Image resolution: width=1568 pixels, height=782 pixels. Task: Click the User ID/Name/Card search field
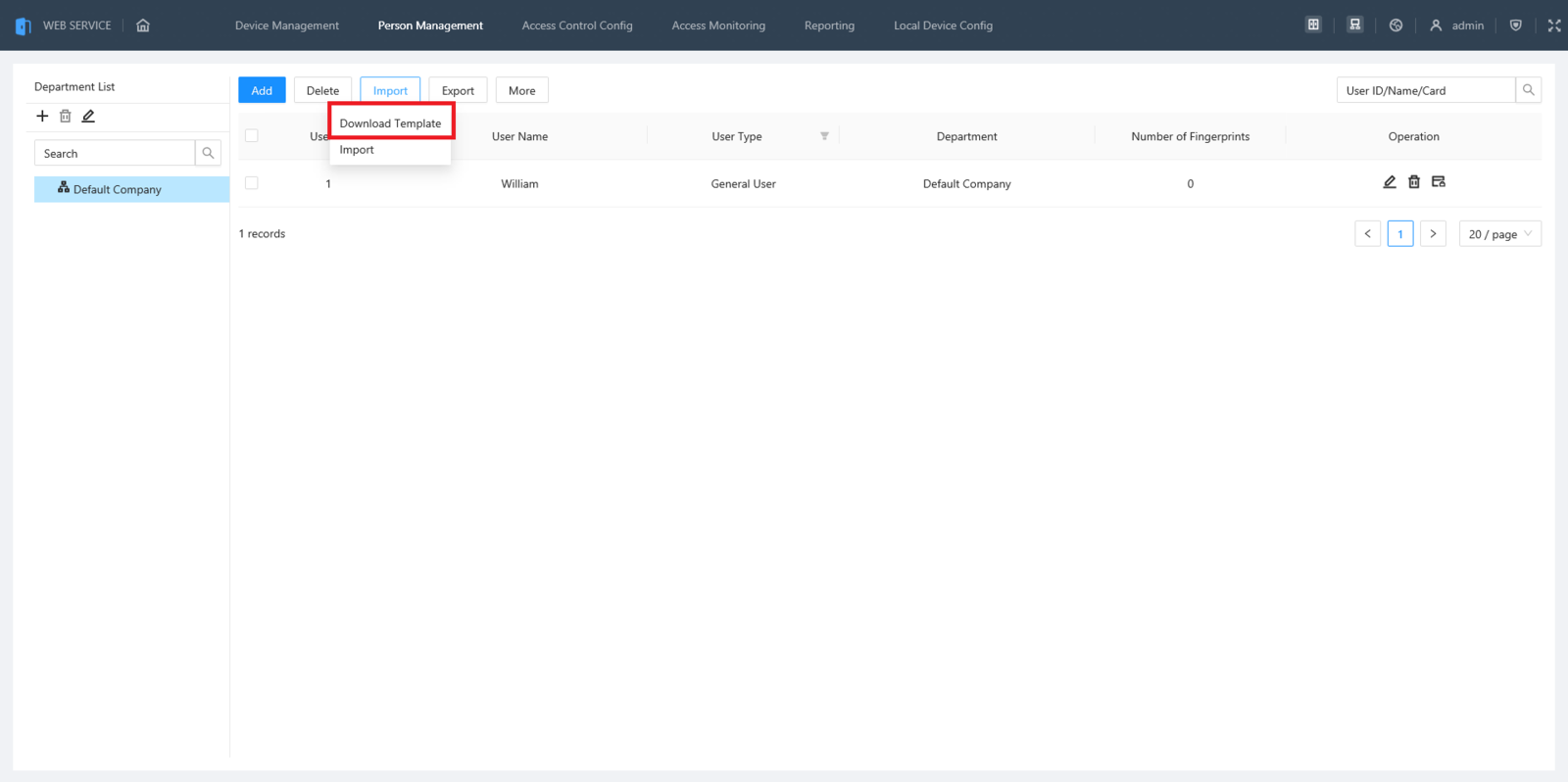[1426, 90]
